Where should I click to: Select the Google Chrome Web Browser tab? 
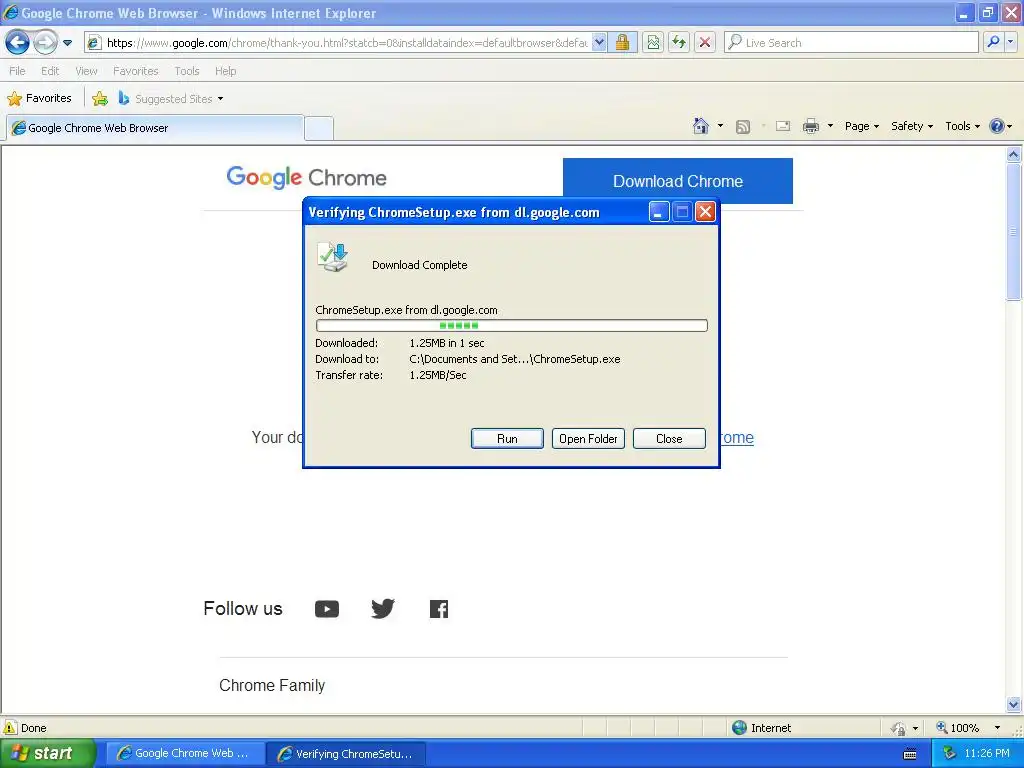tap(155, 128)
